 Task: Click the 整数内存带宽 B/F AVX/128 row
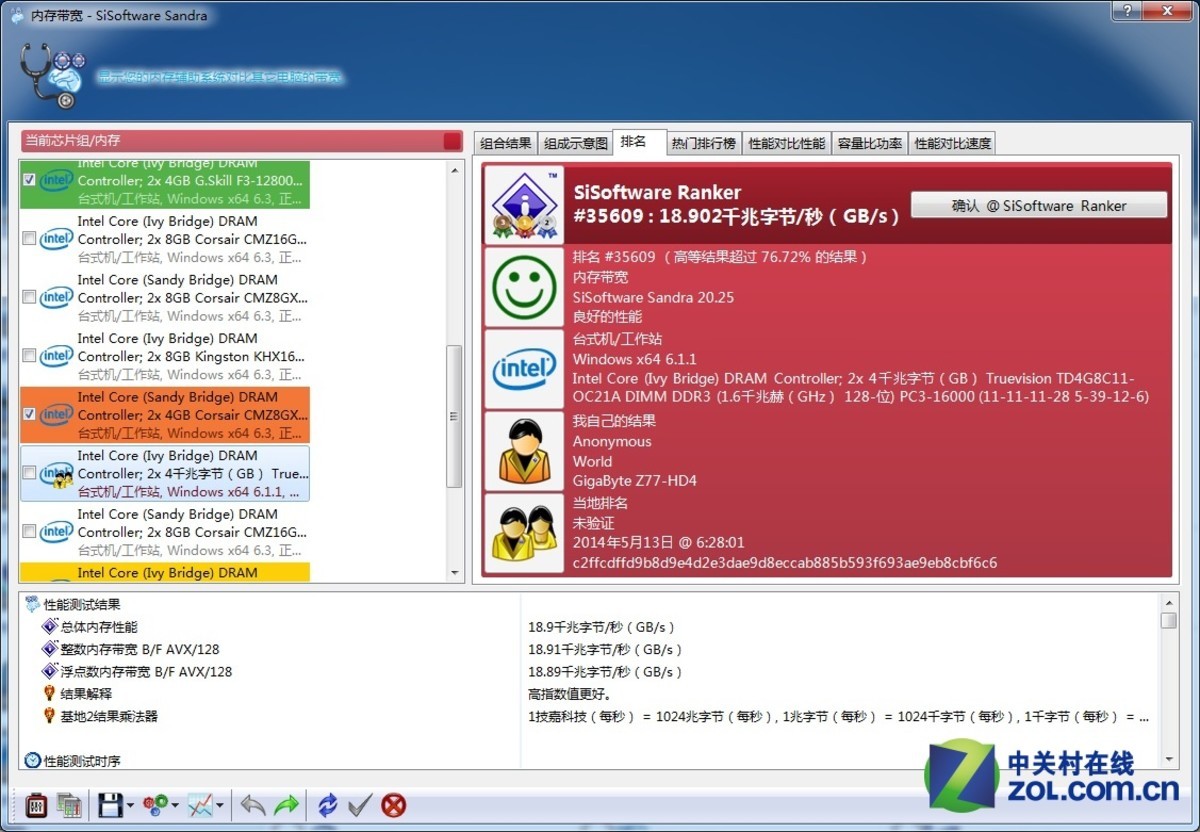pyautogui.click(x=590, y=649)
